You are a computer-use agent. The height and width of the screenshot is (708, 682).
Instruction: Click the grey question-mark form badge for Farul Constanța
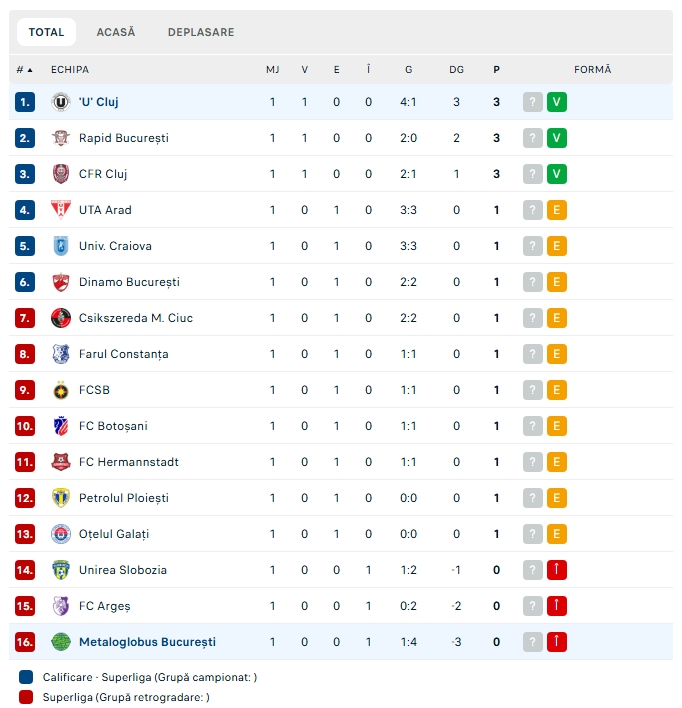pos(533,354)
